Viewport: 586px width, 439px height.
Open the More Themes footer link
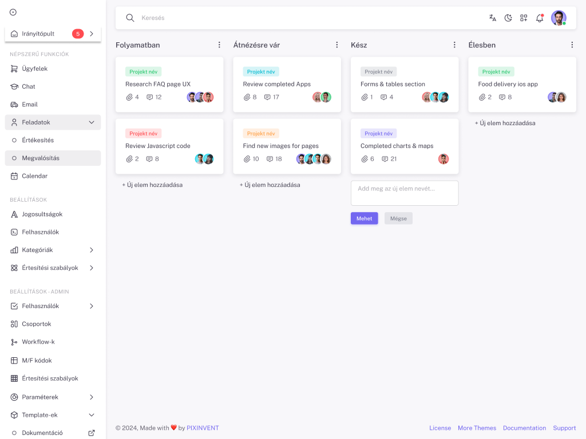click(x=477, y=428)
